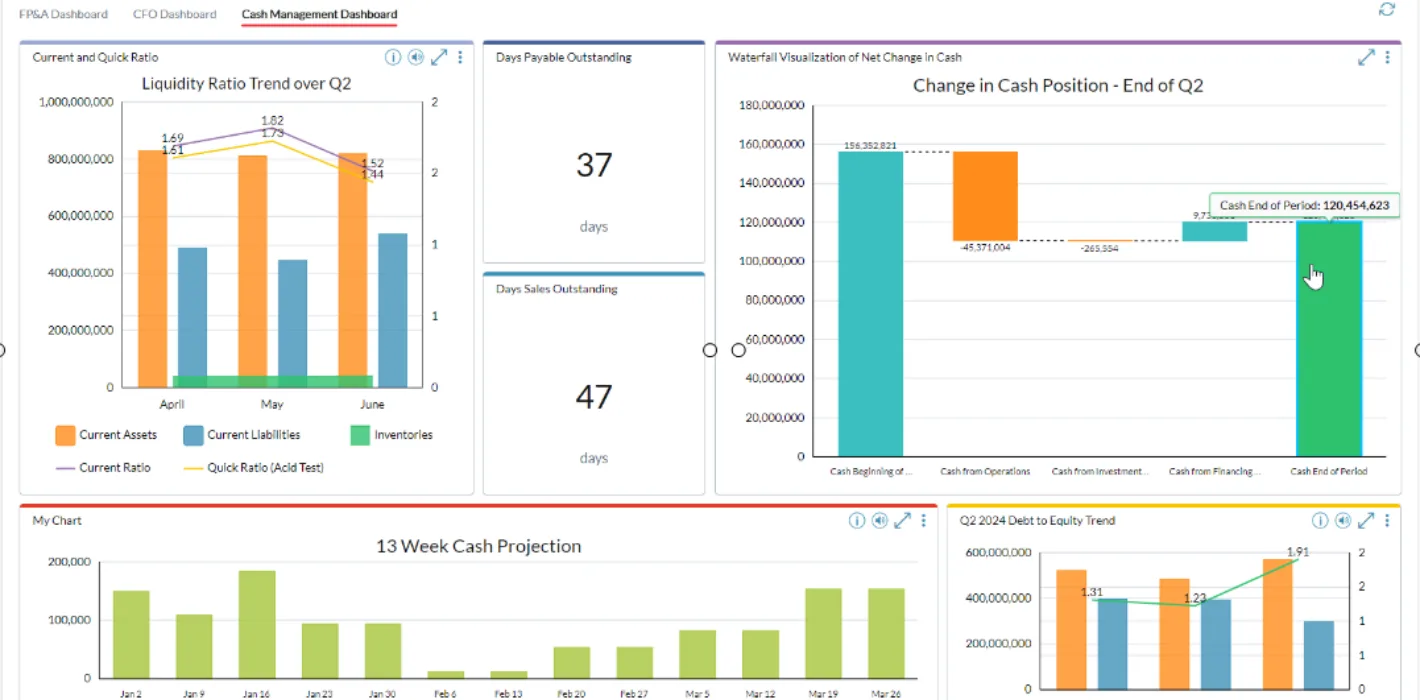Refresh the dashboard using the refresh icon
1420x700 pixels.
(x=1386, y=9)
